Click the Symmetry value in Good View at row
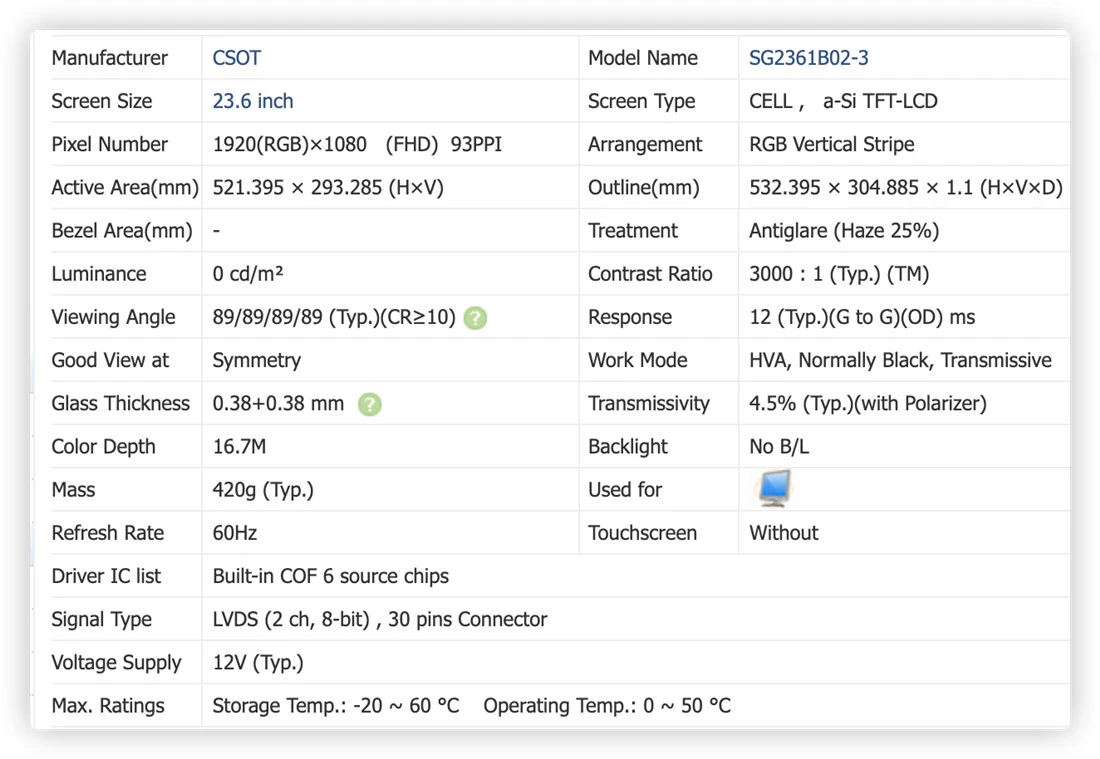The image size is (1100, 759). (x=257, y=361)
